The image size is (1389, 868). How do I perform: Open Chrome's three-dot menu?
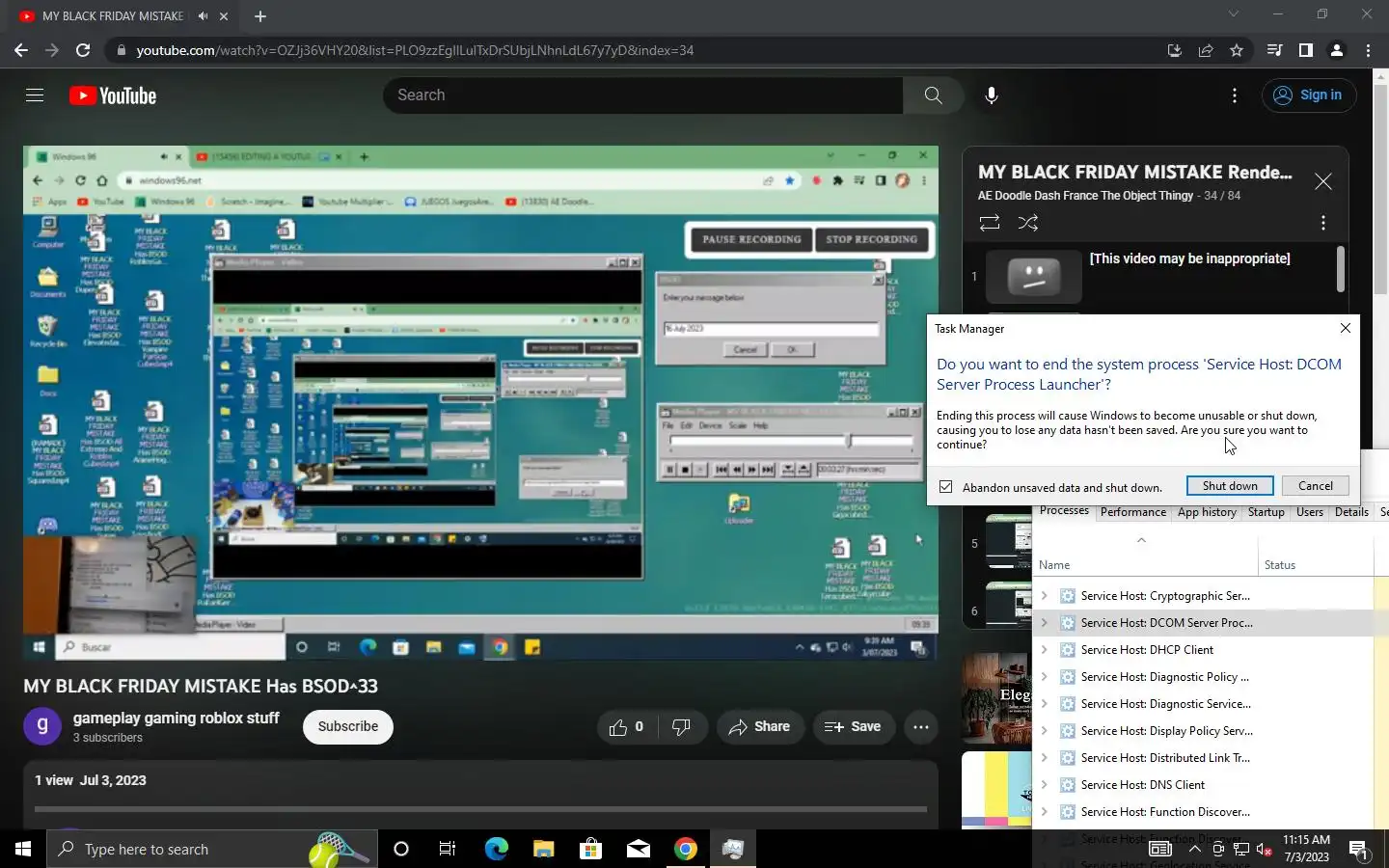(x=1368, y=50)
